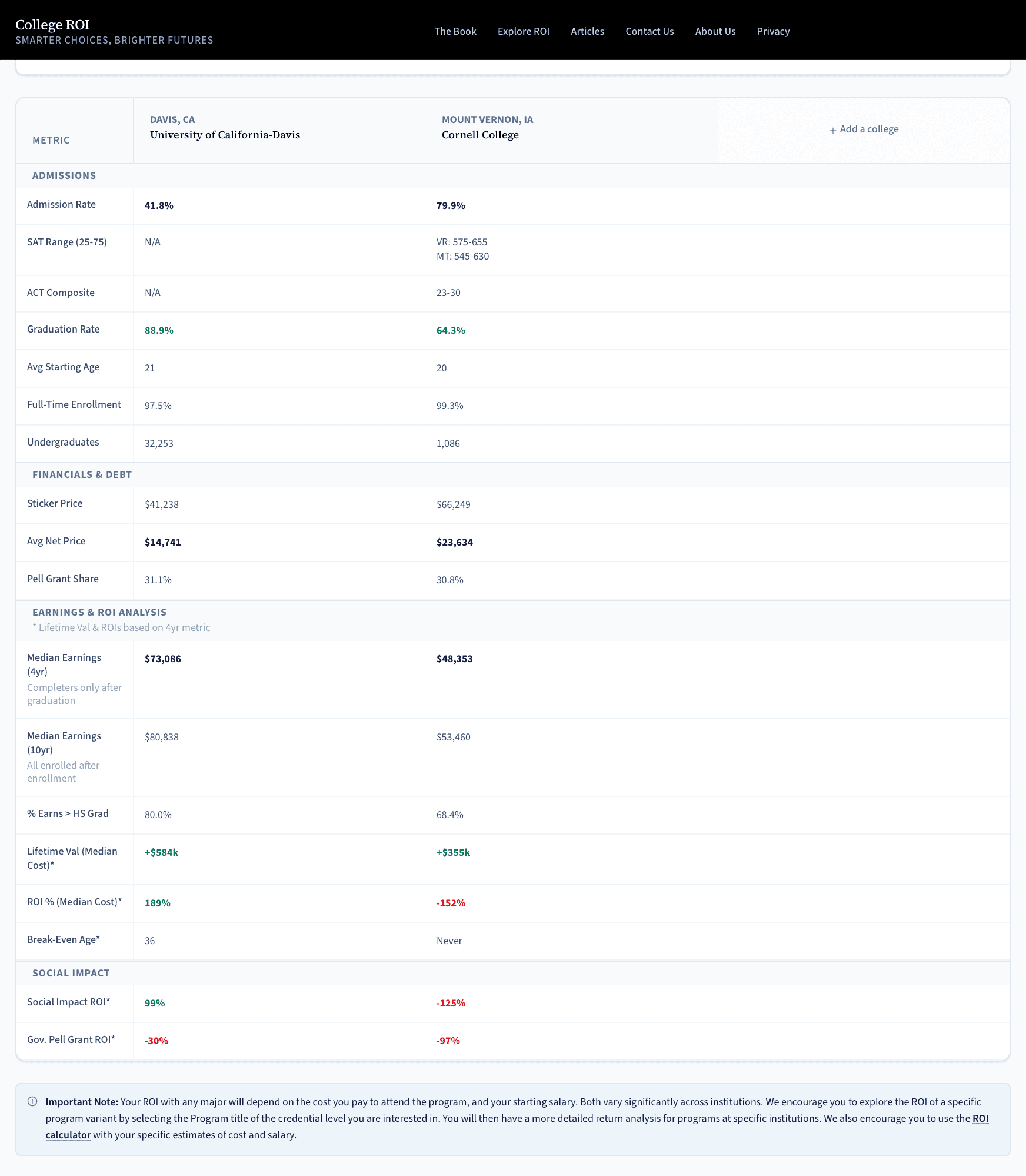Viewport: 1026px width, 1176px height.
Task: Click the Avg Net Price label
Action: (x=56, y=541)
